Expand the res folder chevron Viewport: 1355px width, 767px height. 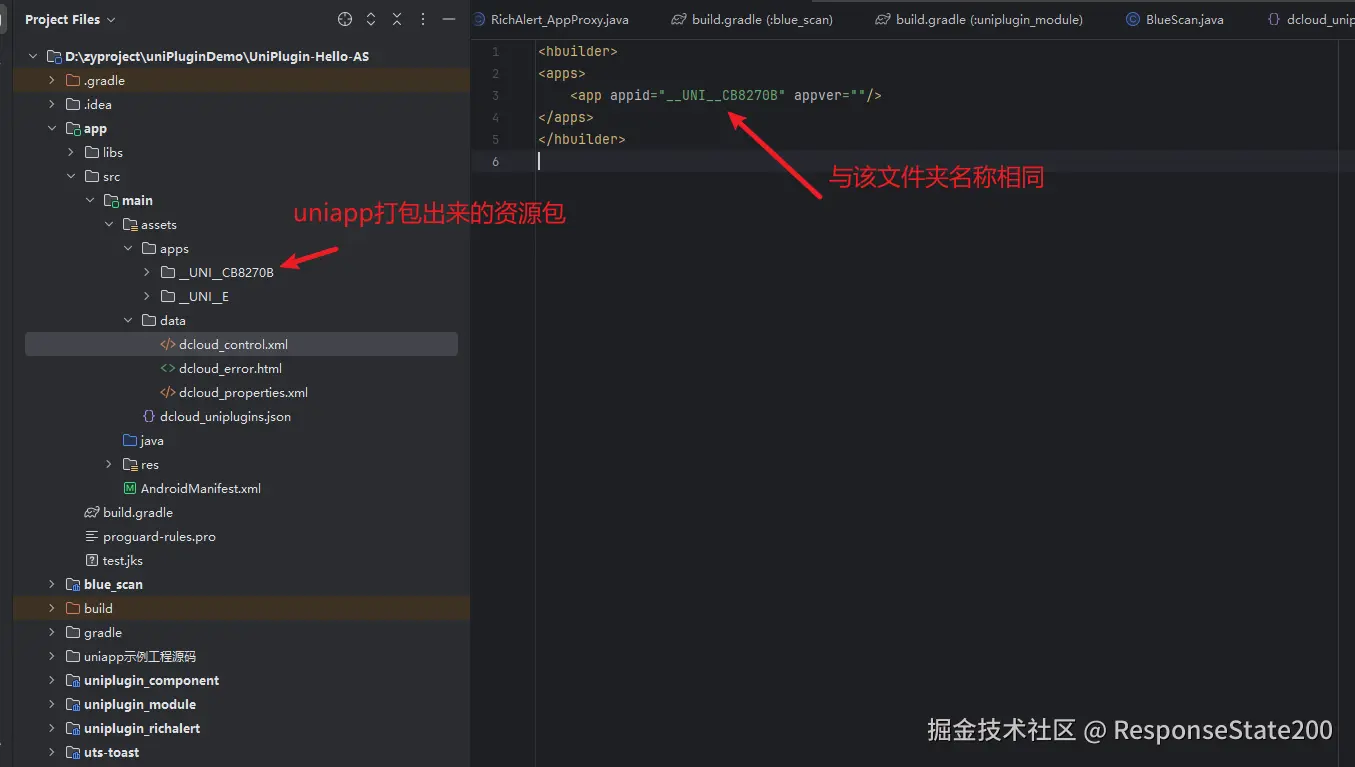(109, 464)
